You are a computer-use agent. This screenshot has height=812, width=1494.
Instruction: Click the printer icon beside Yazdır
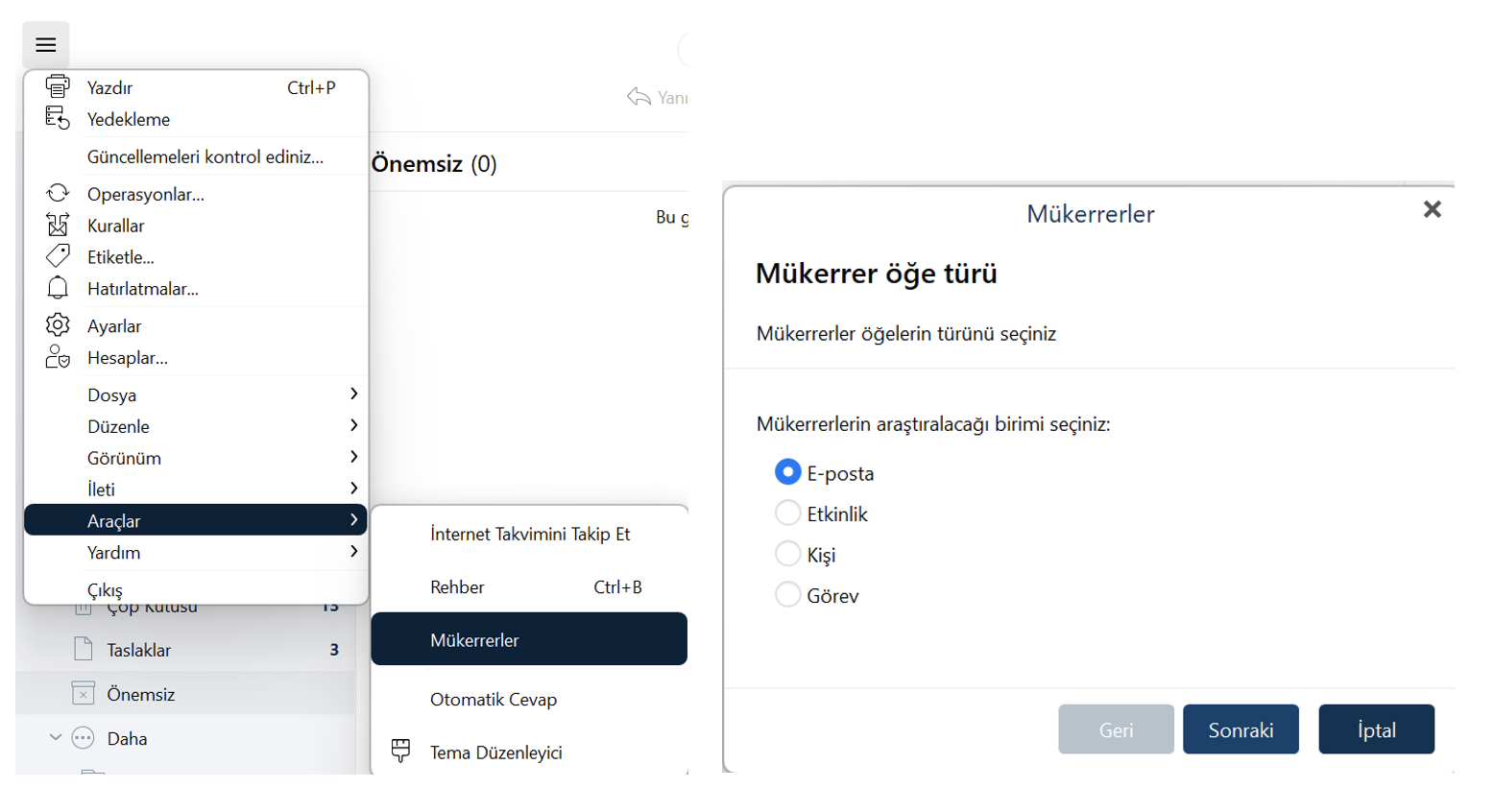58,86
